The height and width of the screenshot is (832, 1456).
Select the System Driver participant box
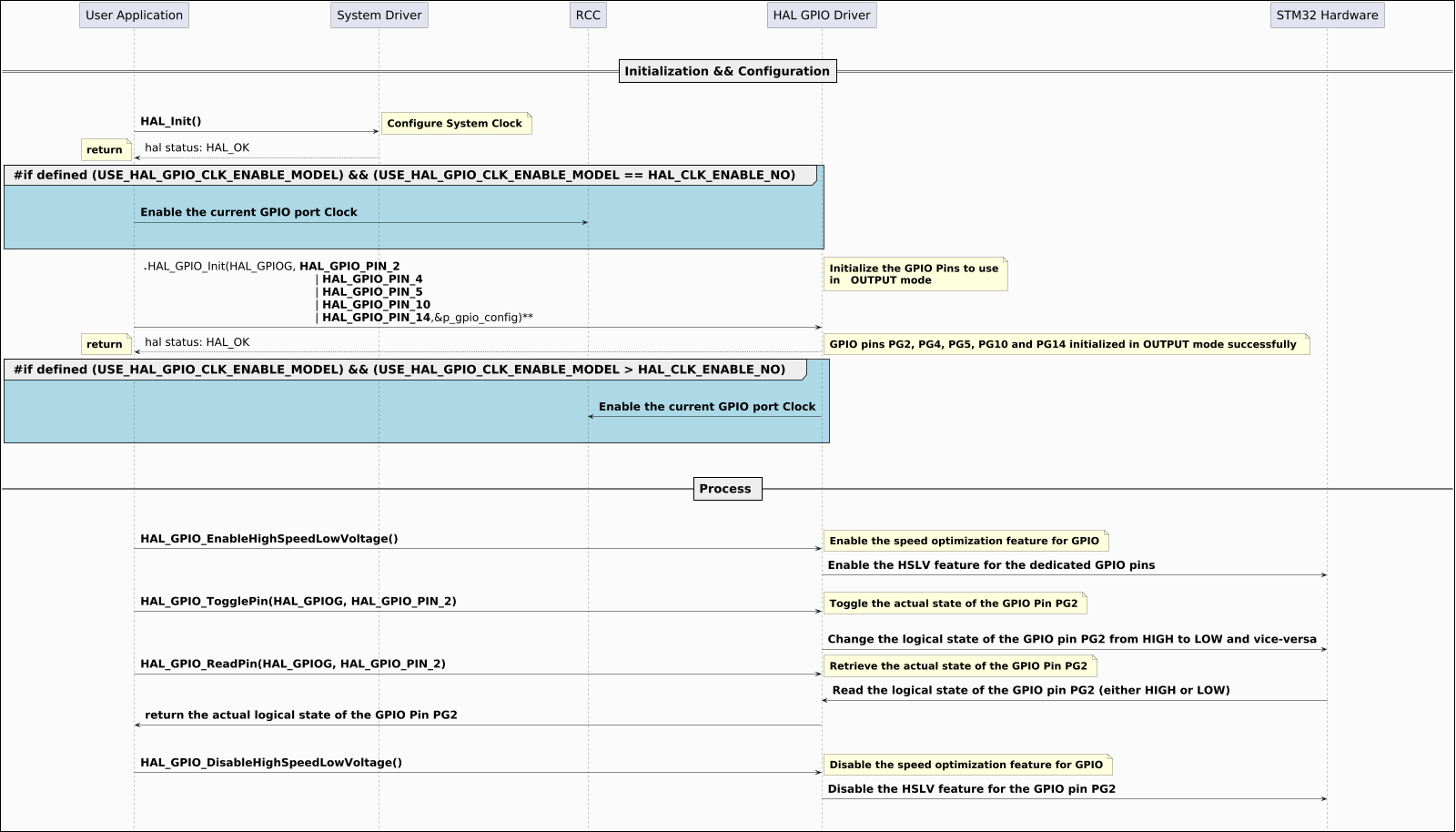379,15
